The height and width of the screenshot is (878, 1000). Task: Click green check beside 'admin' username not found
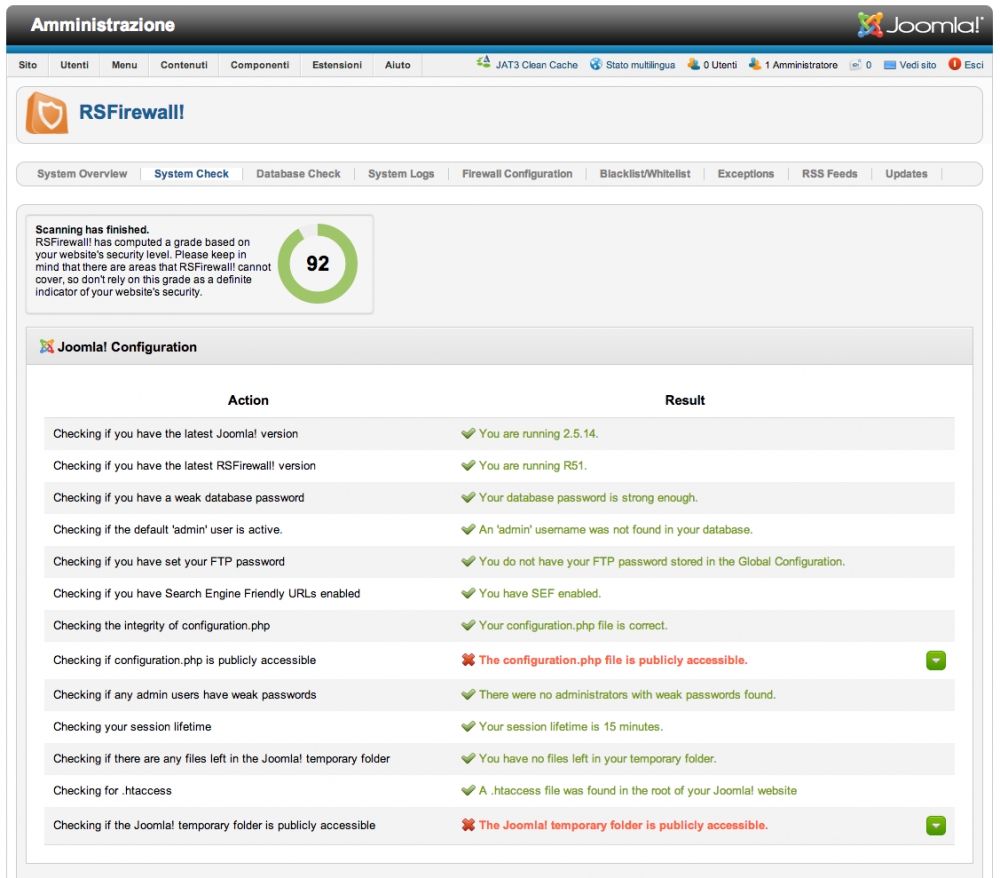(x=468, y=529)
